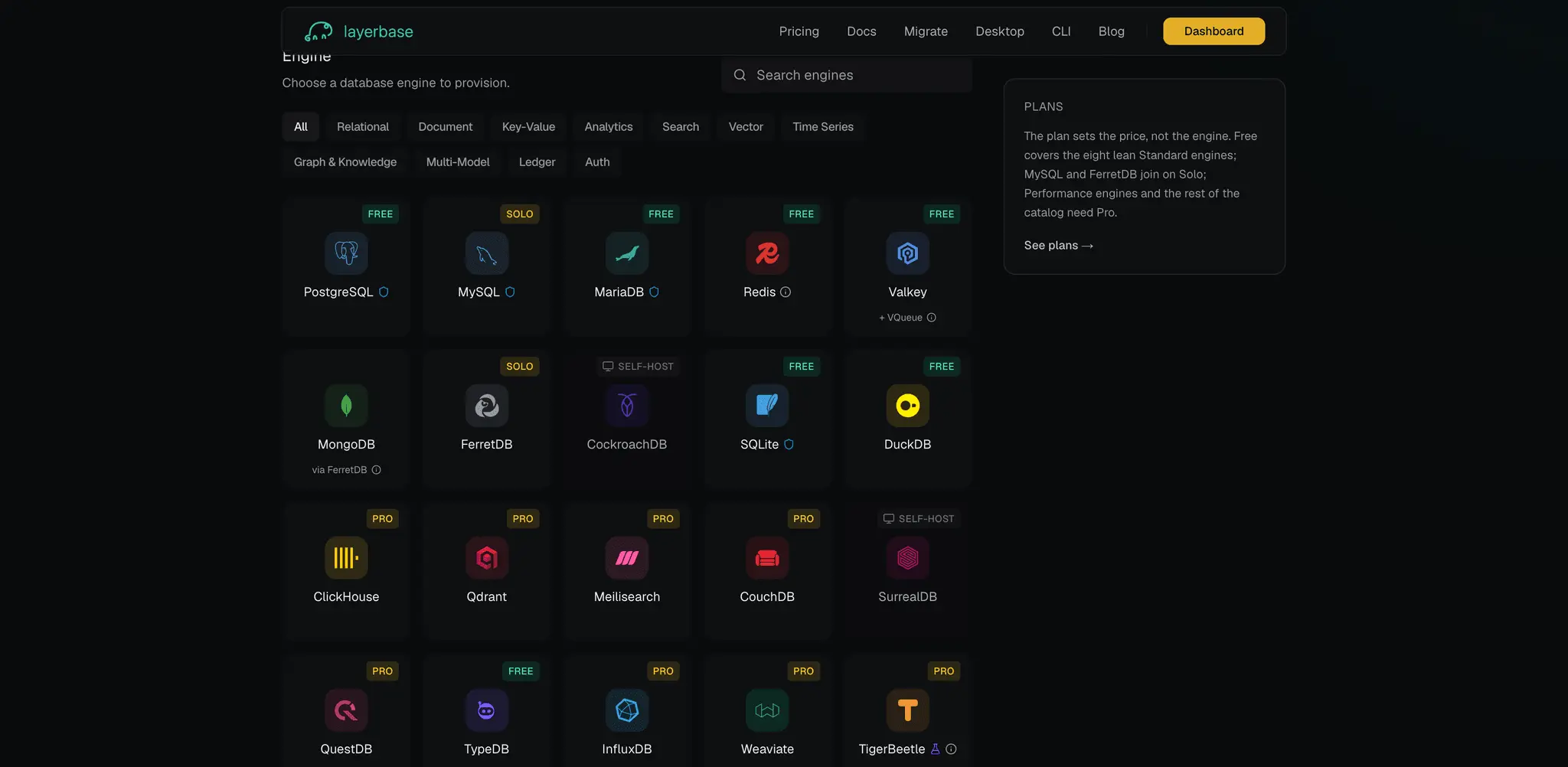This screenshot has height=767, width=1568.
Task: Click the FREE badge on TypeDB card
Action: click(521, 671)
